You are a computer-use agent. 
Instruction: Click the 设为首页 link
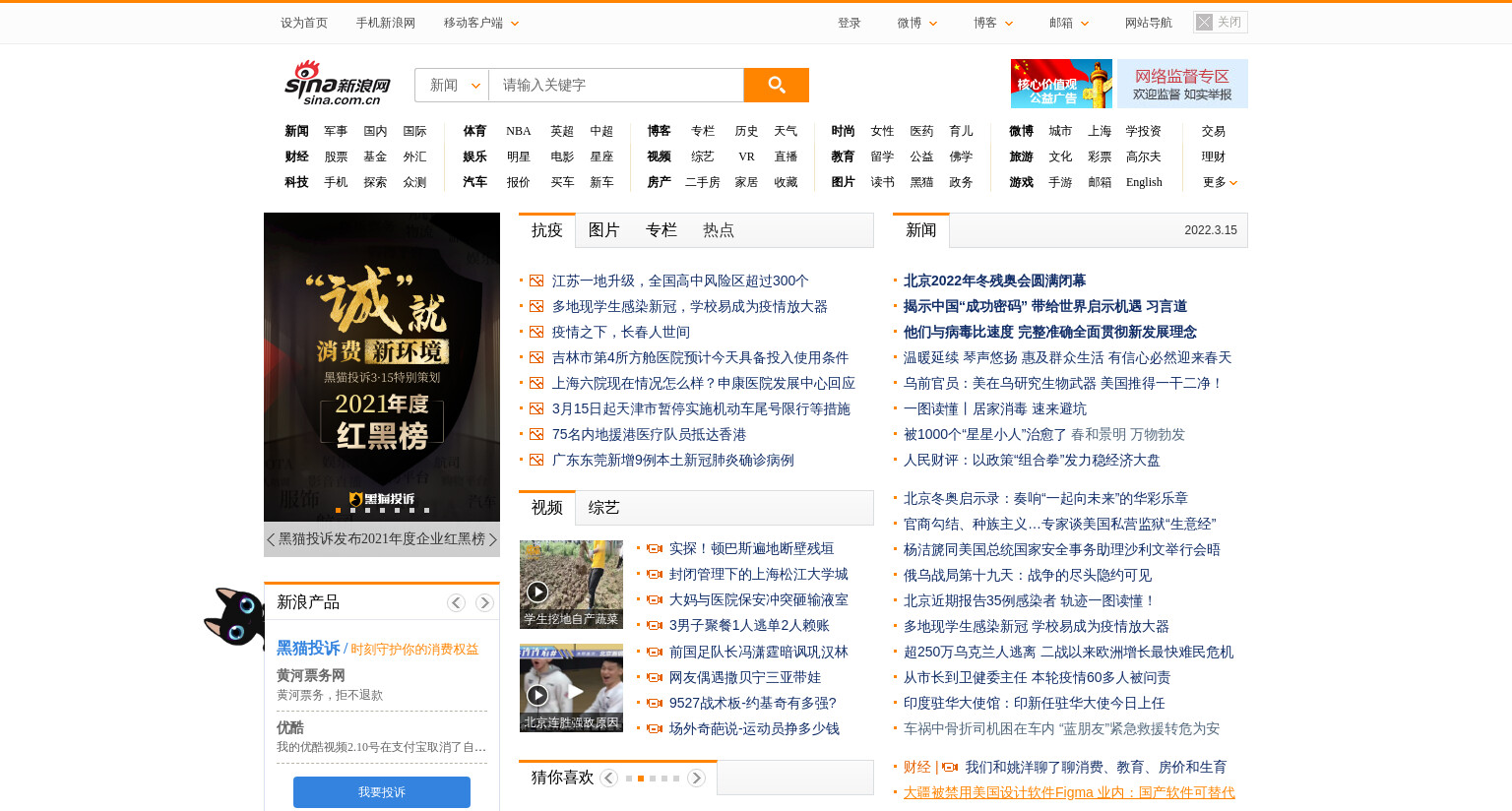click(x=304, y=23)
